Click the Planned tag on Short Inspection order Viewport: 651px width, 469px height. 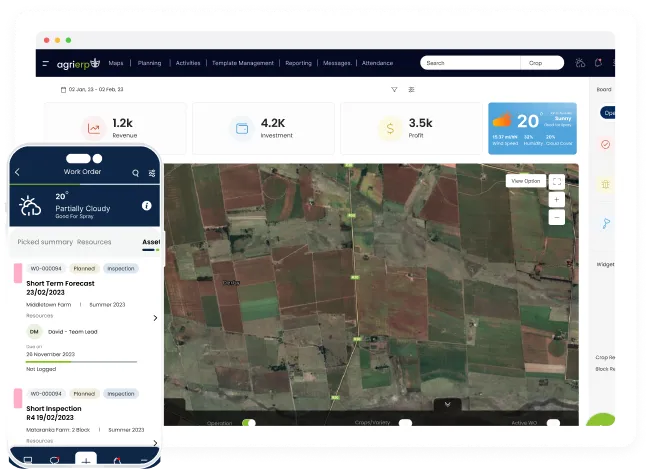pyautogui.click(x=84, y=393)
